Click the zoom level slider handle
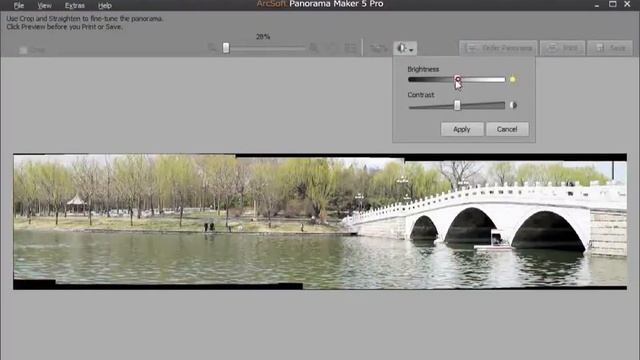The height and width of the screenshot is (360, 640). coord(226,48)
